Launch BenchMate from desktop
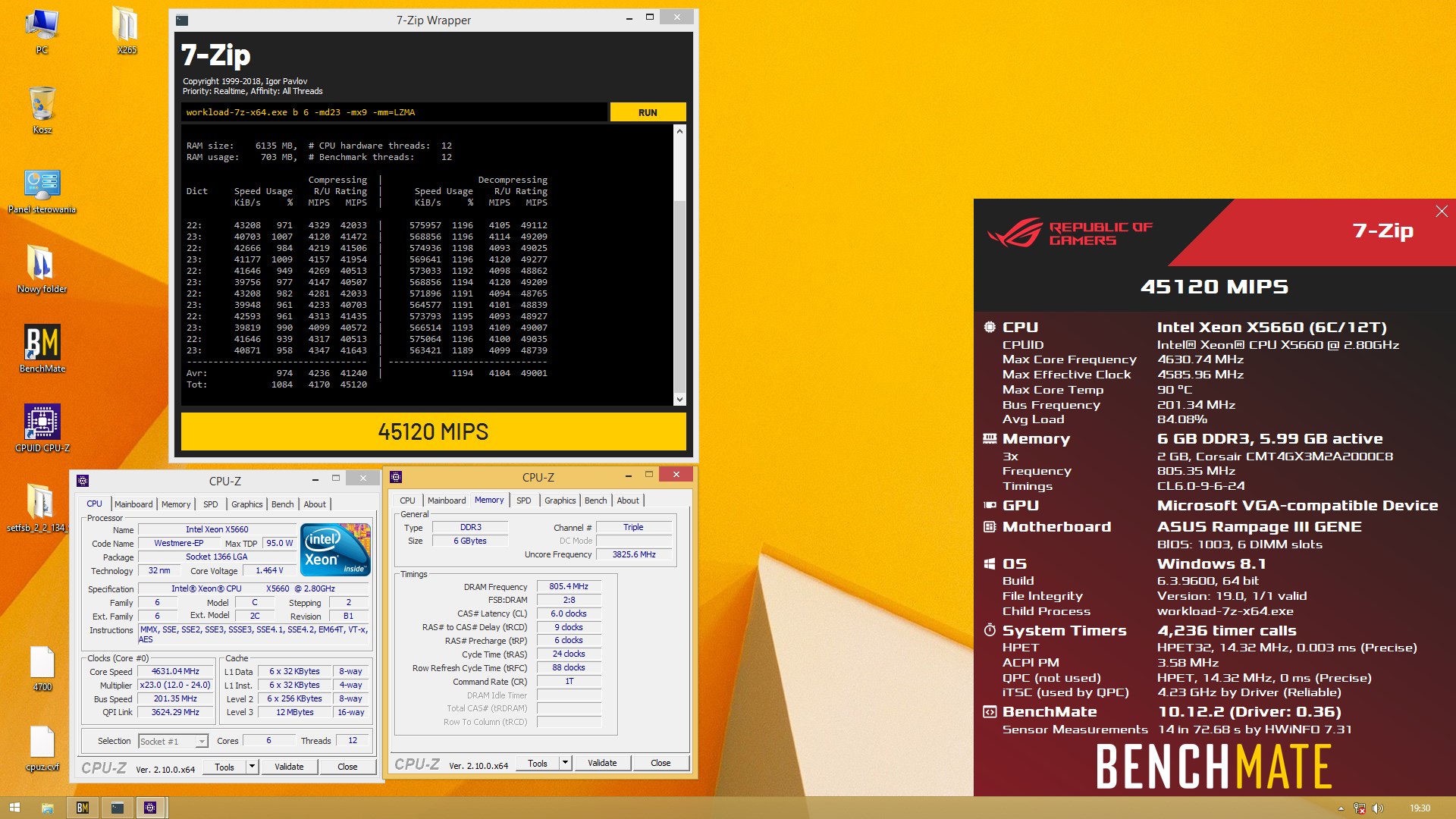The width and height of the screenshot is (1456, 819). coord(42,349)
